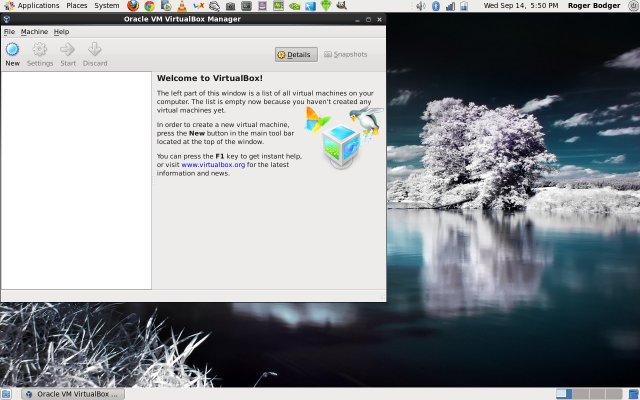Close the VirtualBox Manager window
Viewport: 640px width, 400px height.
(379, 19)
